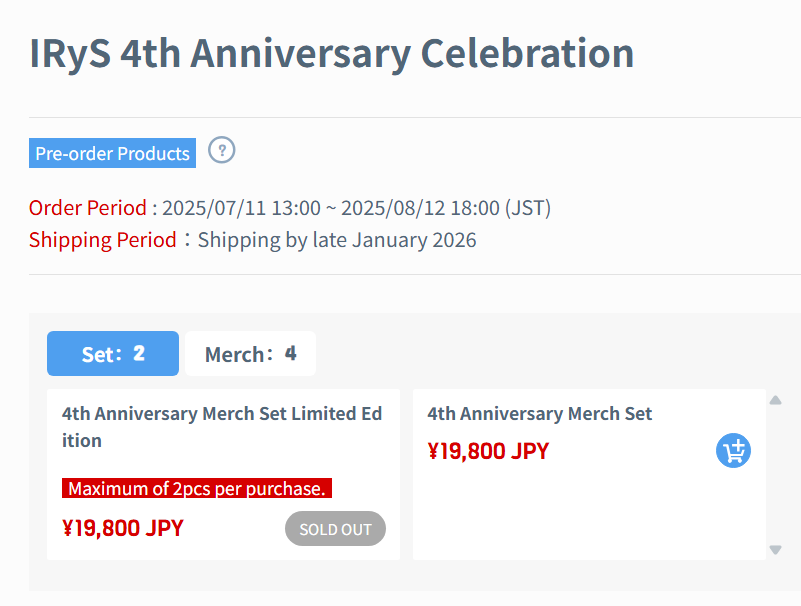Switch to the Set tab
Image resolution: width=801 pixels, height=606 pixels.
pos(113,354)
